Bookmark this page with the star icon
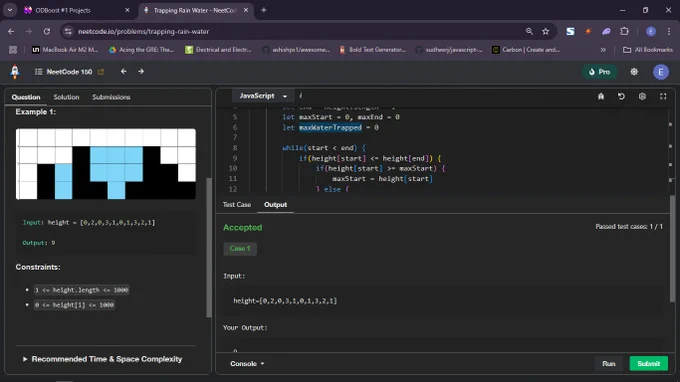The height and width of the screenshot is (382, 680). click(546, 32)
